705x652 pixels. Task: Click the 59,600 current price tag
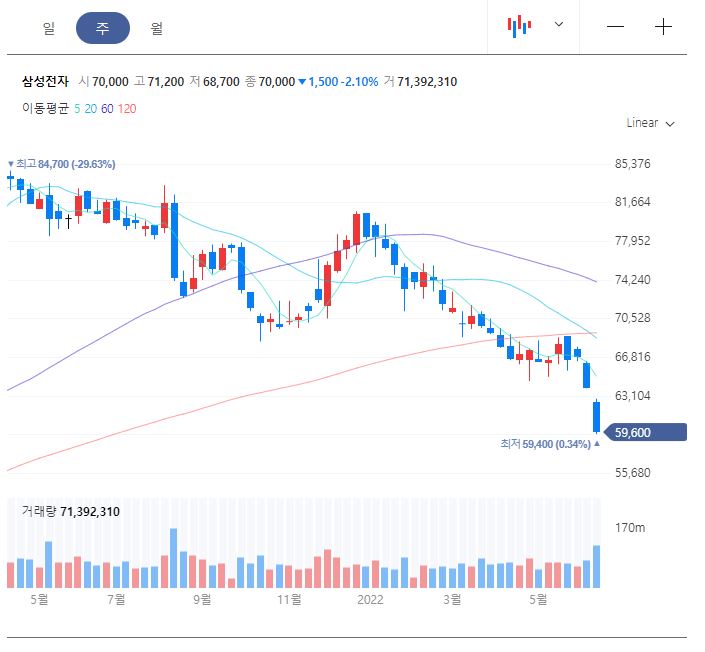pos(644,433)
